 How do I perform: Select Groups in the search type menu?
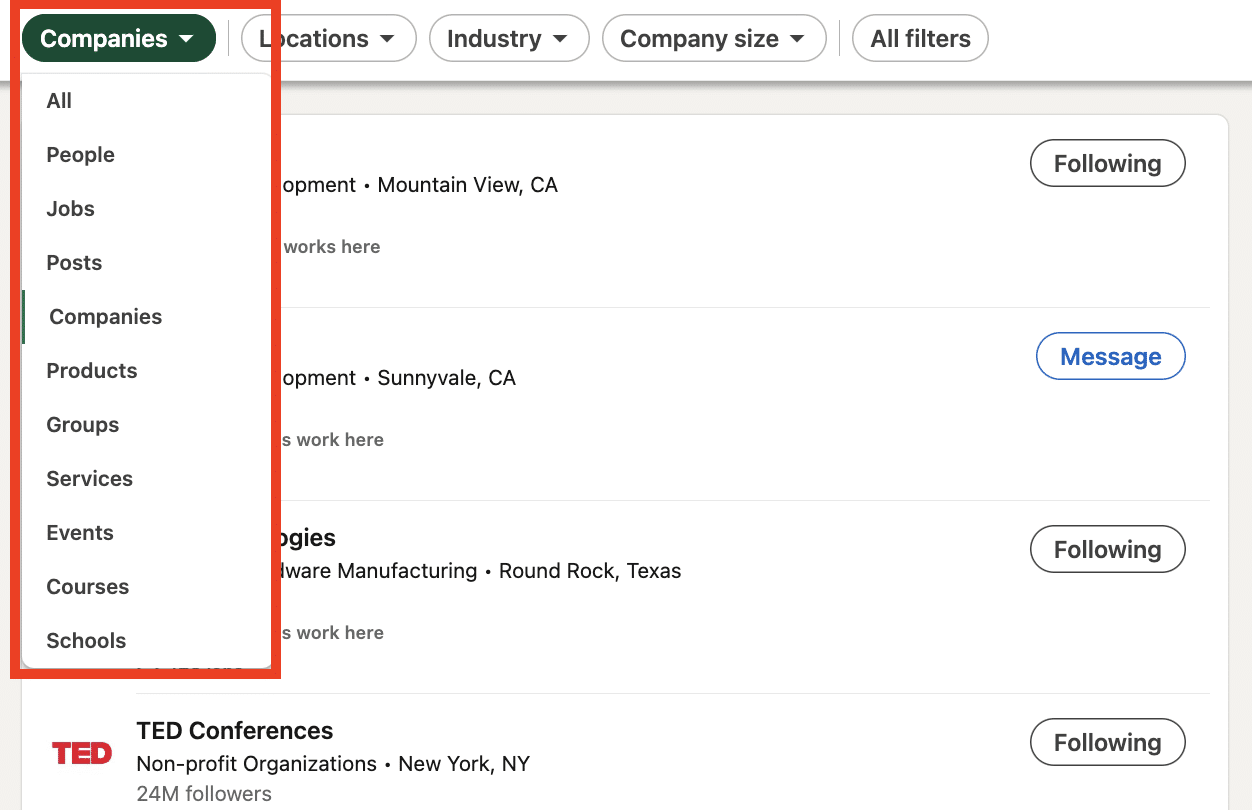82,424
